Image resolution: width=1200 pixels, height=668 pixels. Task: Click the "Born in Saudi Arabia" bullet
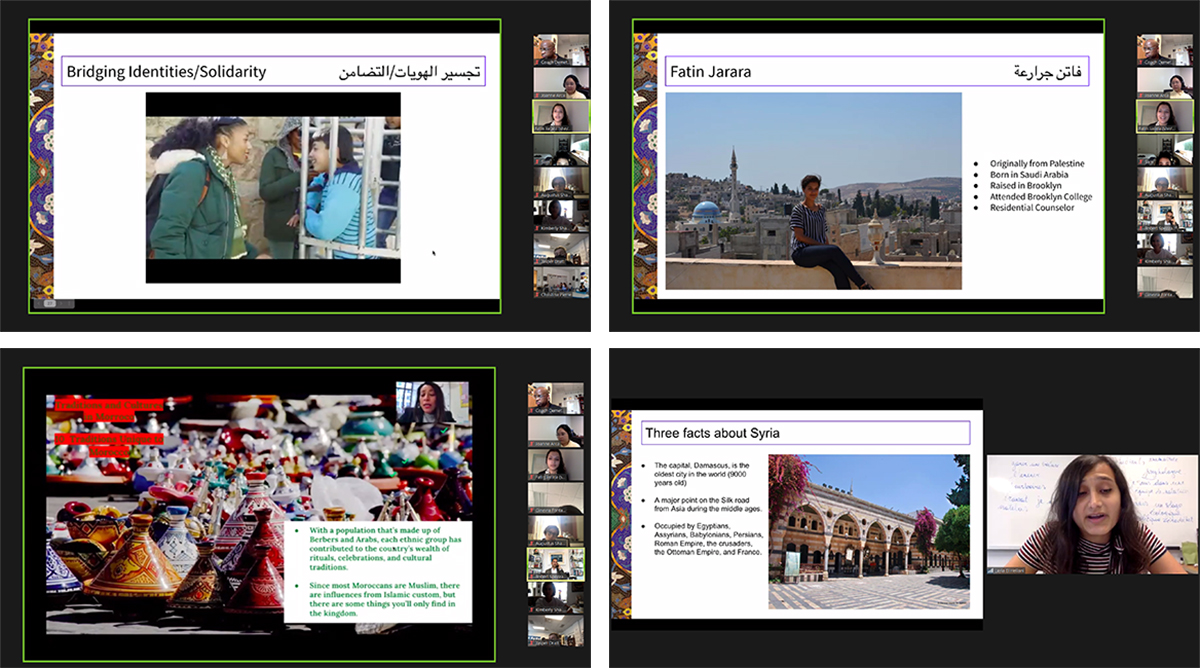tap(1031, 175)
